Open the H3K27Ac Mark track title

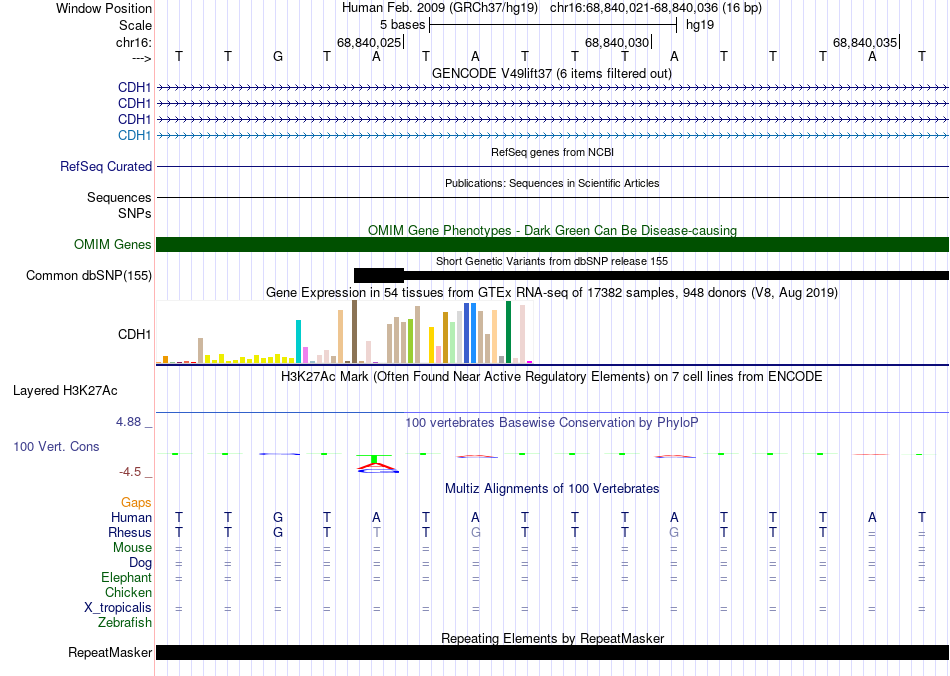coord(551,377)
